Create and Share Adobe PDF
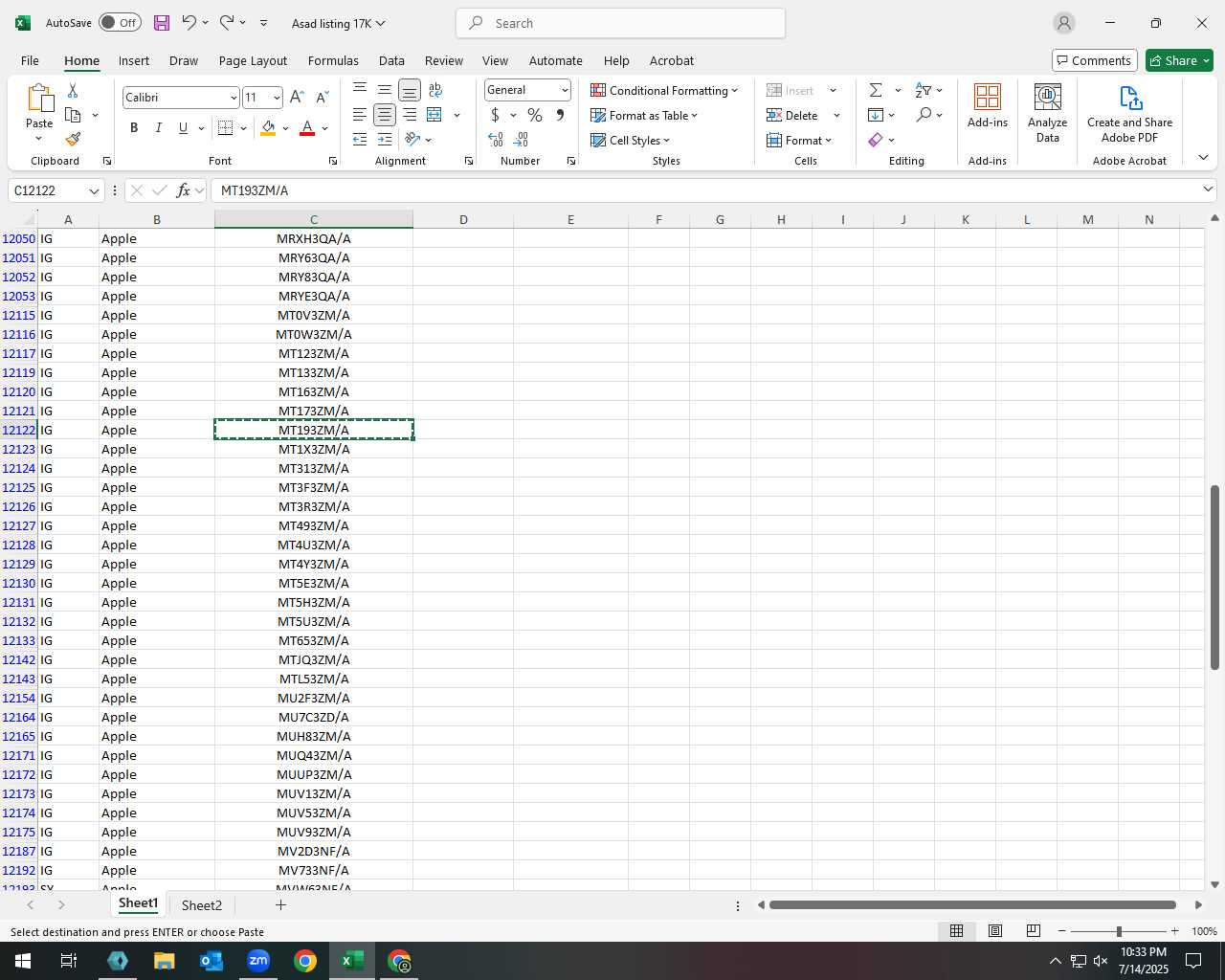 1130,113
